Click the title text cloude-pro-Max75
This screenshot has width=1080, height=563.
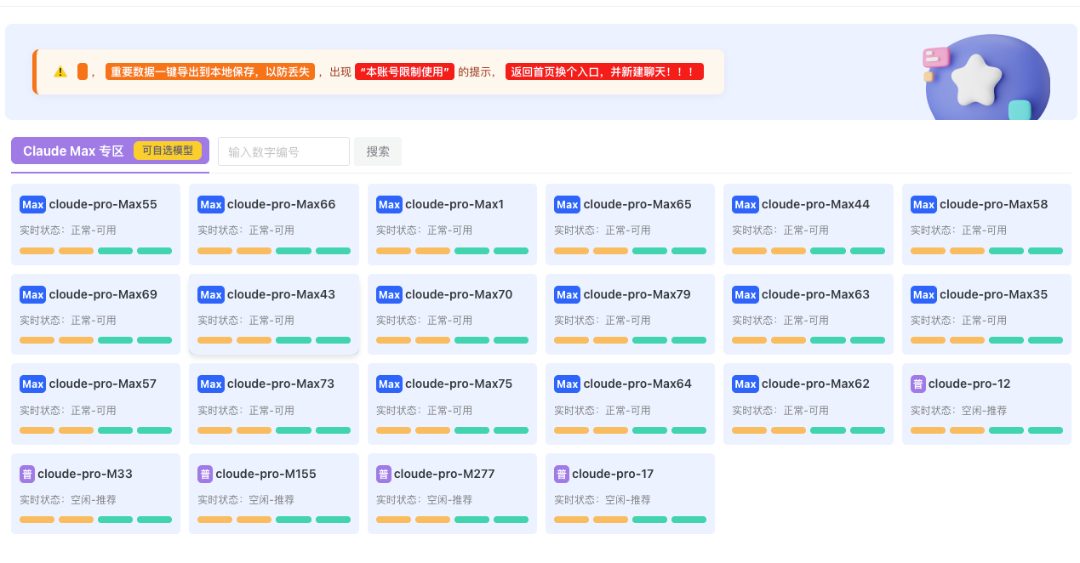[x=459, y=384]
